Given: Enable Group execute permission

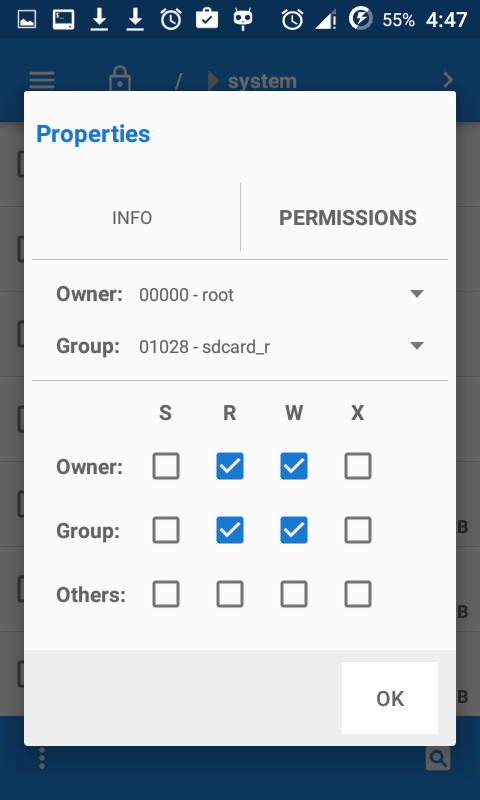Looking at the screenshot, I should [x=358, y=530].
